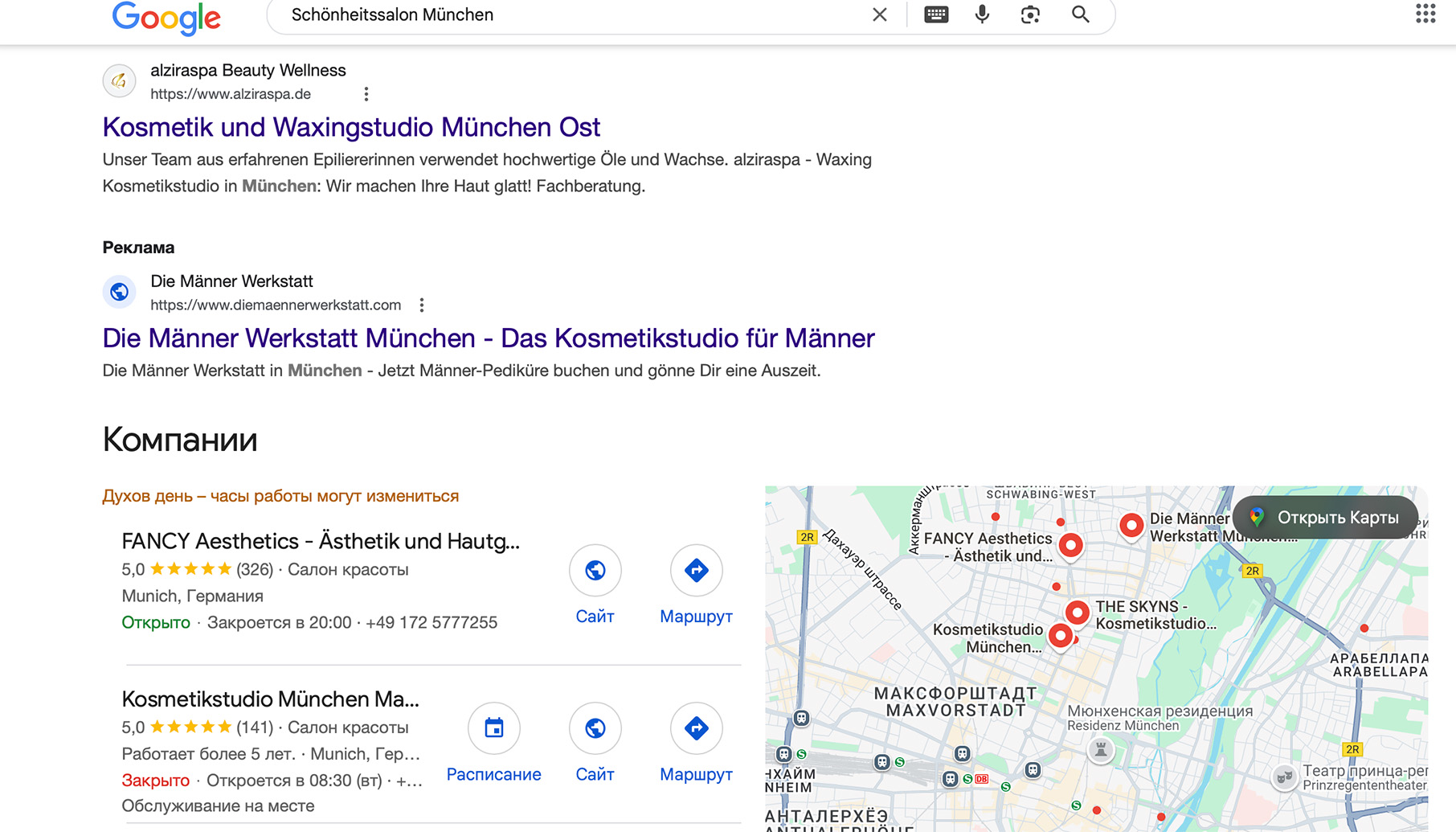Click the alziraspa Beauty Wellness site name
Image resolution: width=1456 pixels, height=832 pixels.
[248, 71]
